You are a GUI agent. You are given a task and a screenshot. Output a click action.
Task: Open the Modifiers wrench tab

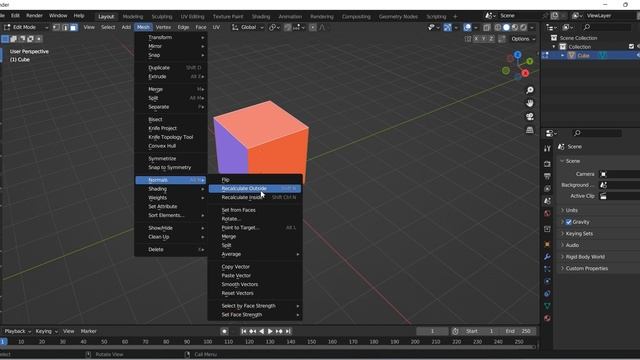[x=547, y=257]
